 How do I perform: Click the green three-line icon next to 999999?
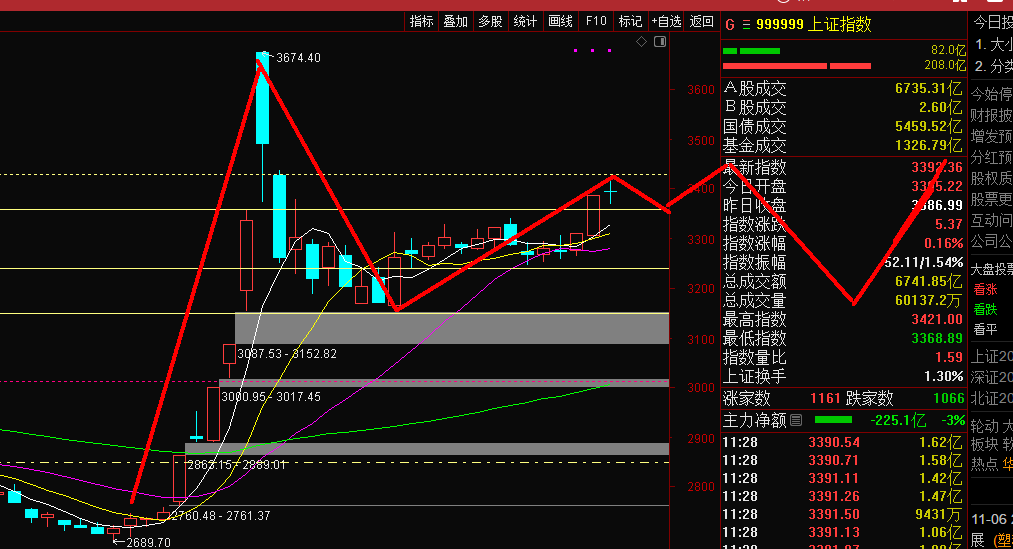[746, 25]
